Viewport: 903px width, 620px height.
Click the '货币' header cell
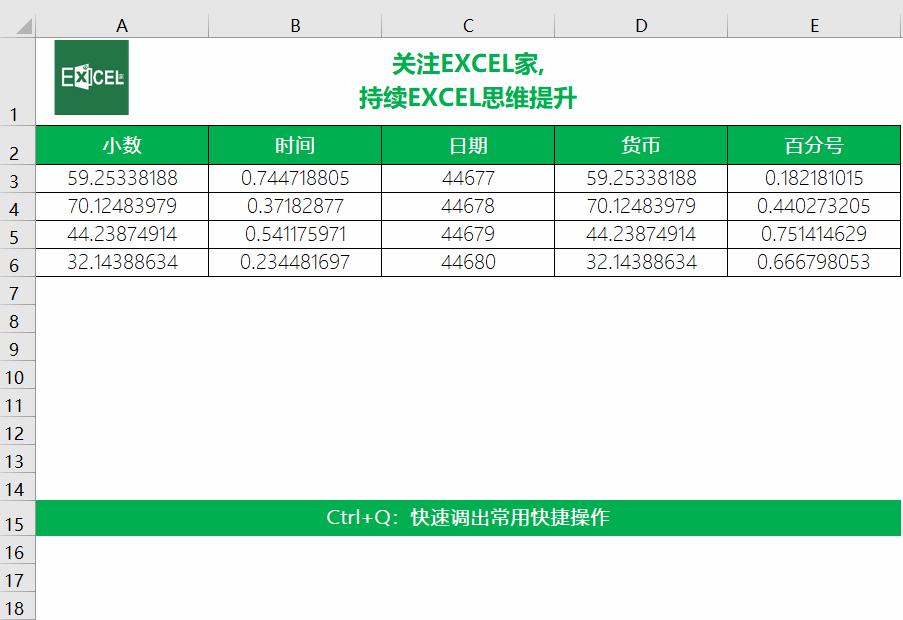pos(641,145)
